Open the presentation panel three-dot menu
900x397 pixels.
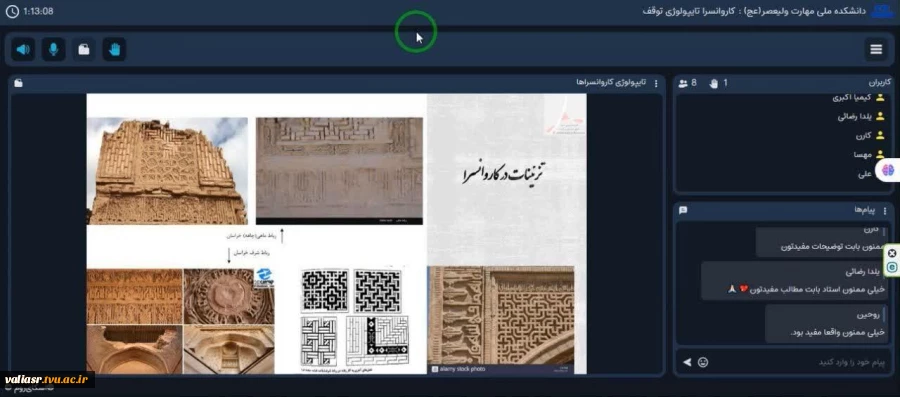[x=656, y=83]
